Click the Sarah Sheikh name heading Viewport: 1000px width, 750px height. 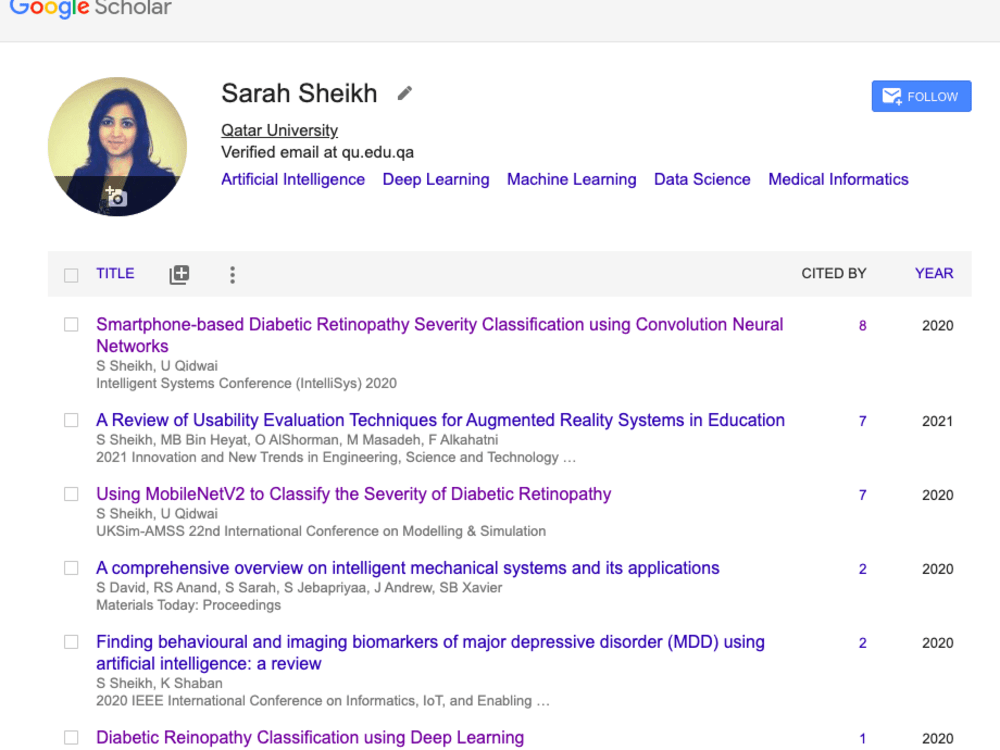(x=299, y=94)
